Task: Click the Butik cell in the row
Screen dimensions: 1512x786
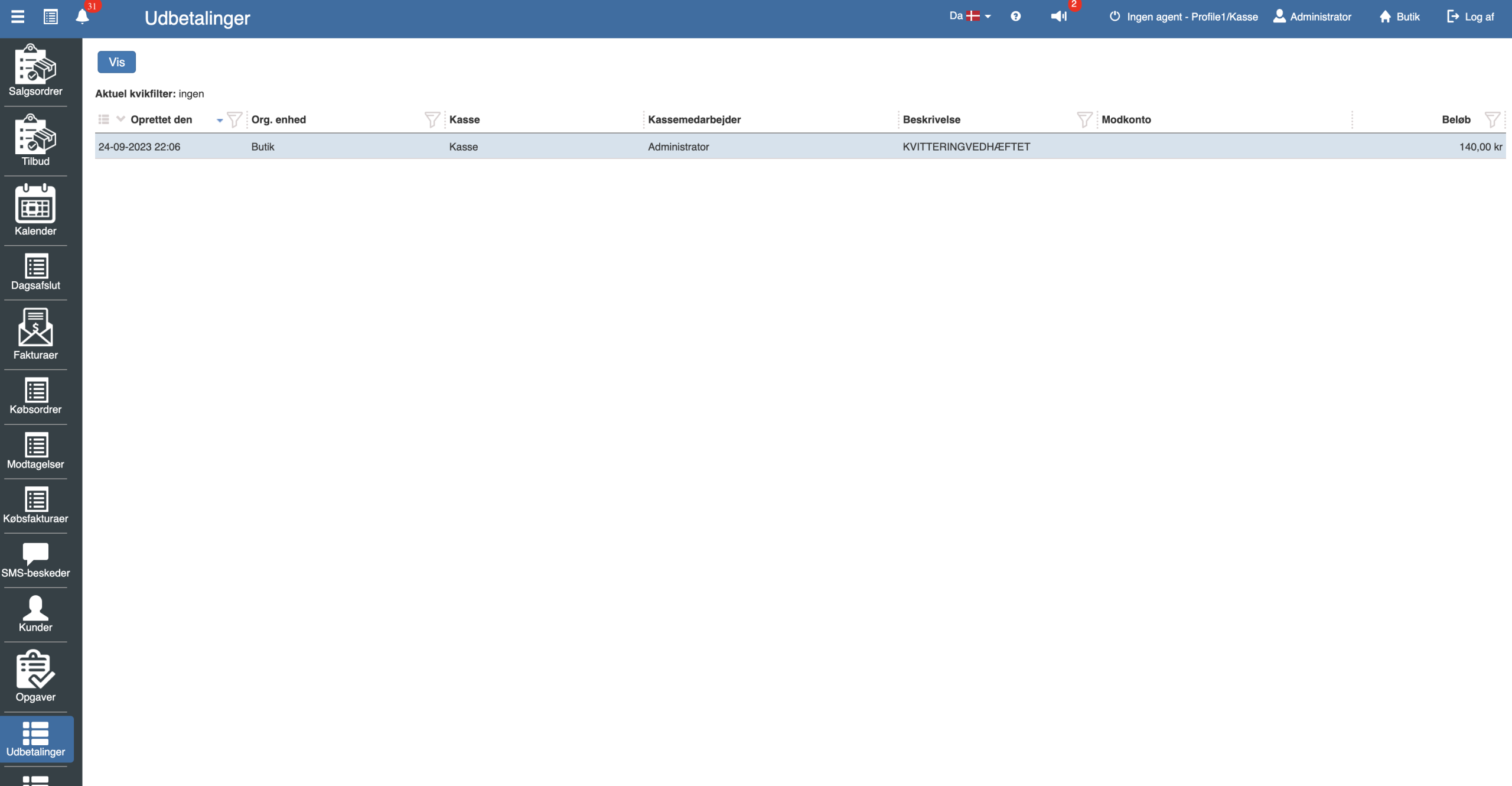Action: click(x=263, y=147)
